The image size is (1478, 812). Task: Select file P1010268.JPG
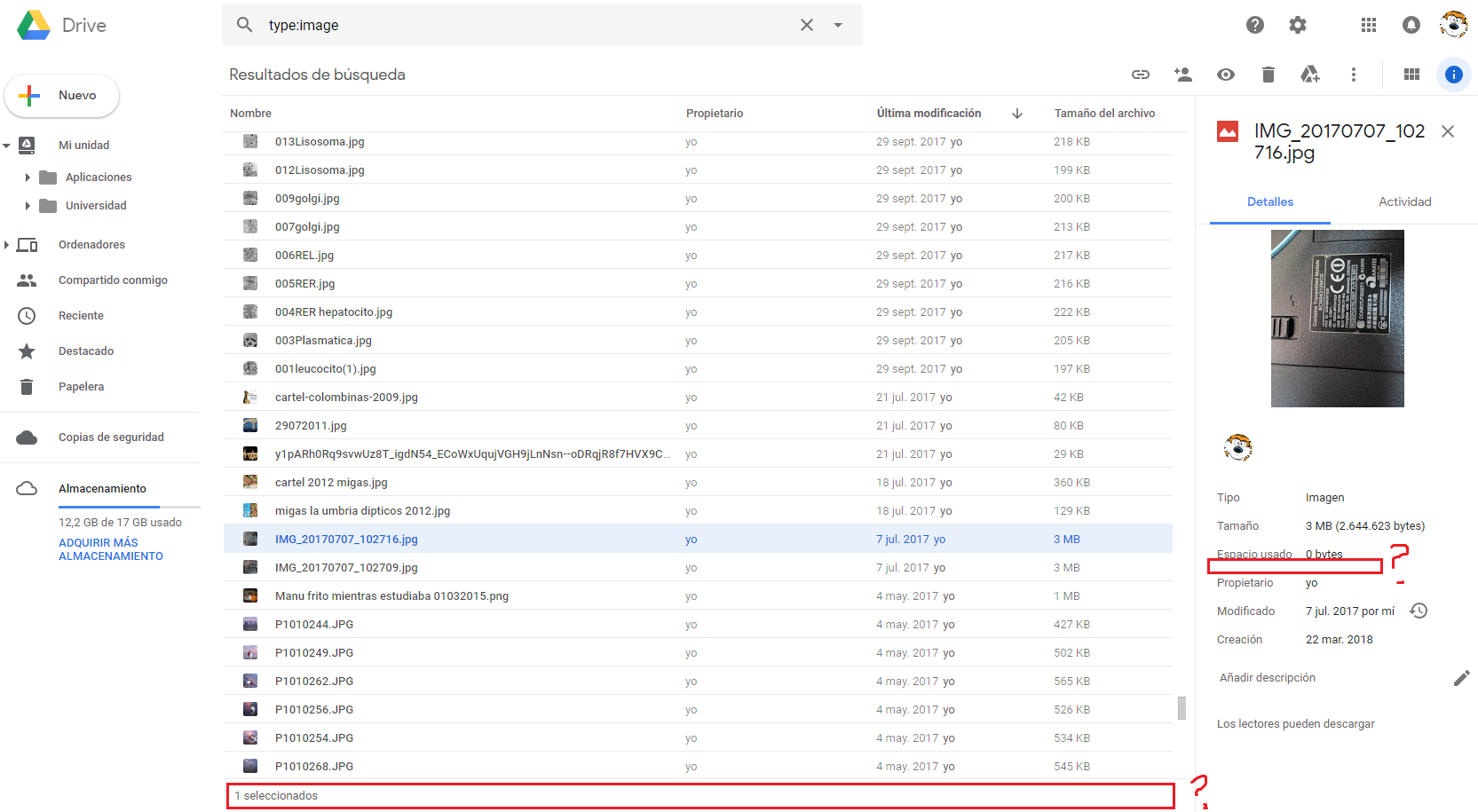pyautogui.click(x=698, y=767)
